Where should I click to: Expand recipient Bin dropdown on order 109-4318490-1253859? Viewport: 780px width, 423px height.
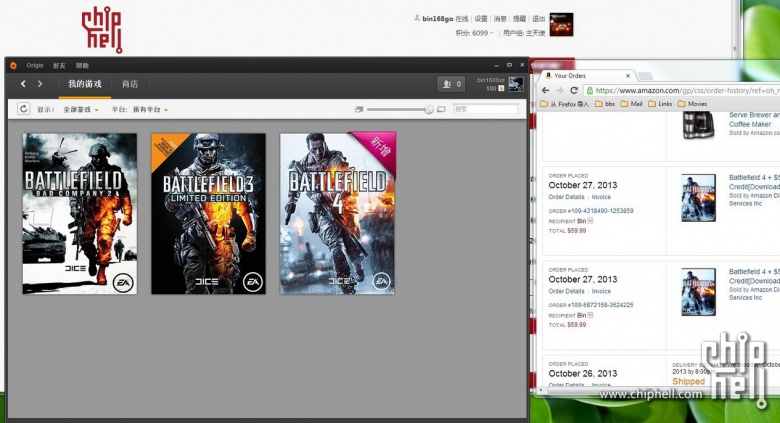(x=590, y=220)
